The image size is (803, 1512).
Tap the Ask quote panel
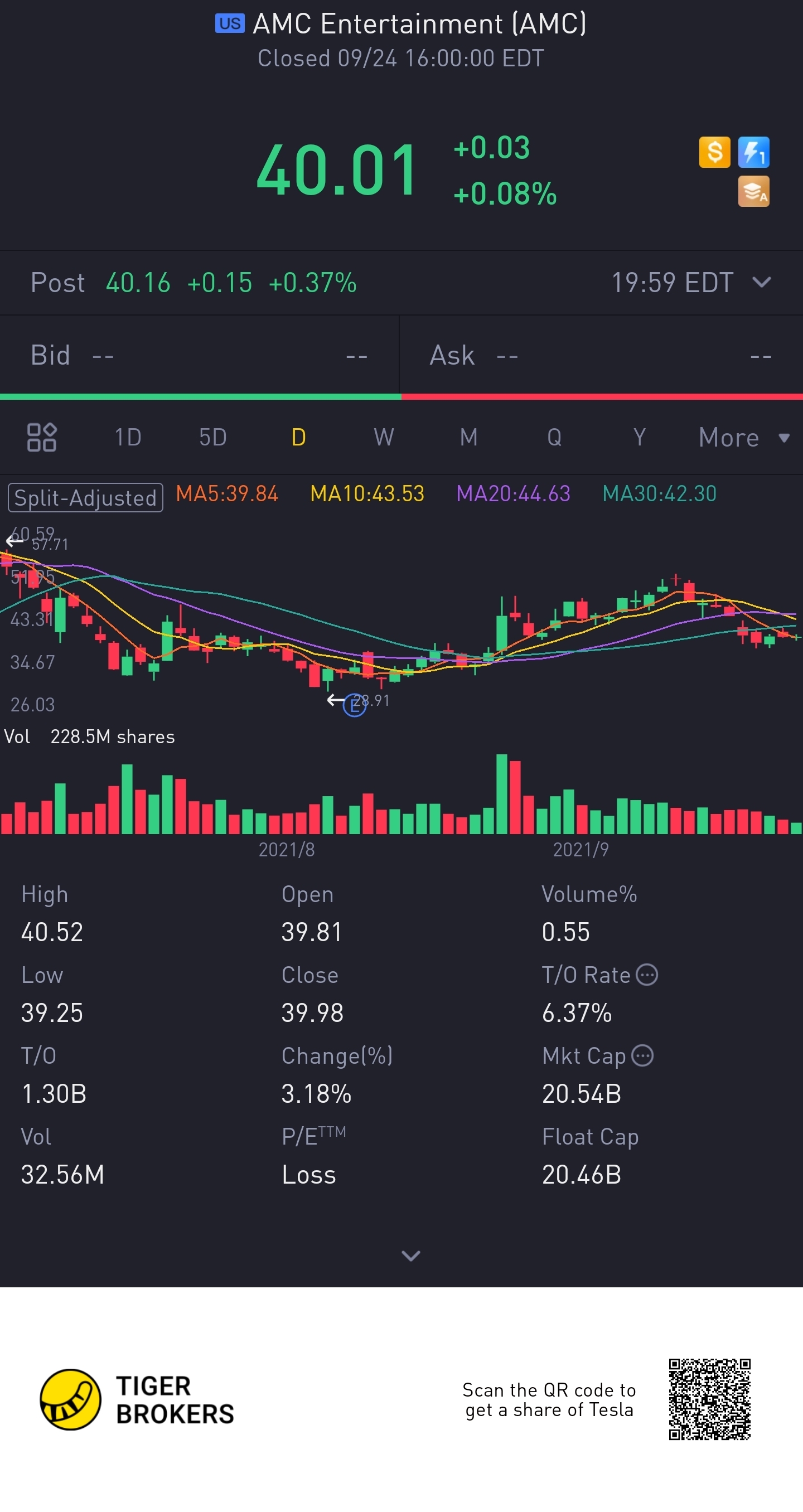point(601,355)
